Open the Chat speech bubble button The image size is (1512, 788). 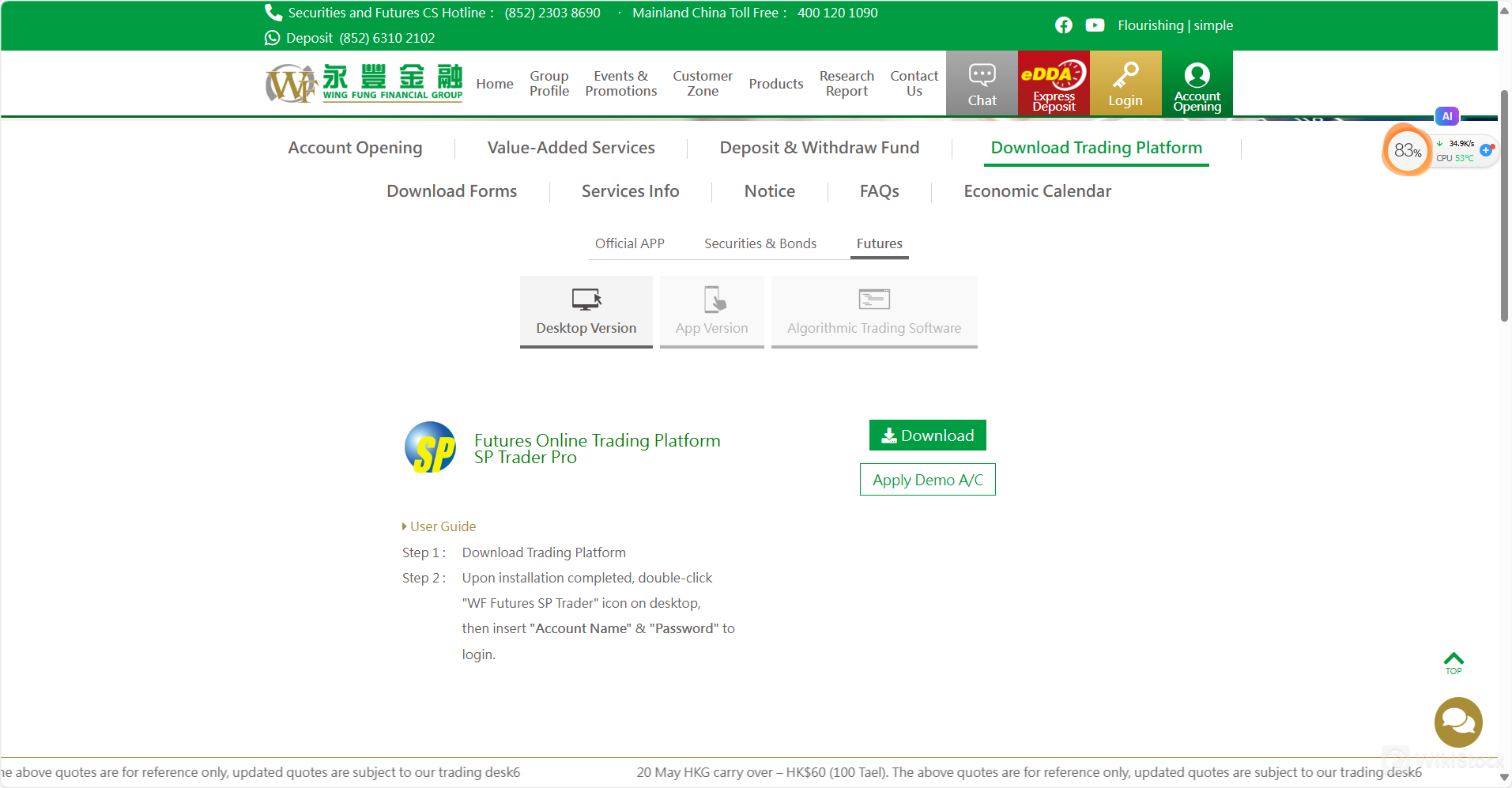coord(982,83)
